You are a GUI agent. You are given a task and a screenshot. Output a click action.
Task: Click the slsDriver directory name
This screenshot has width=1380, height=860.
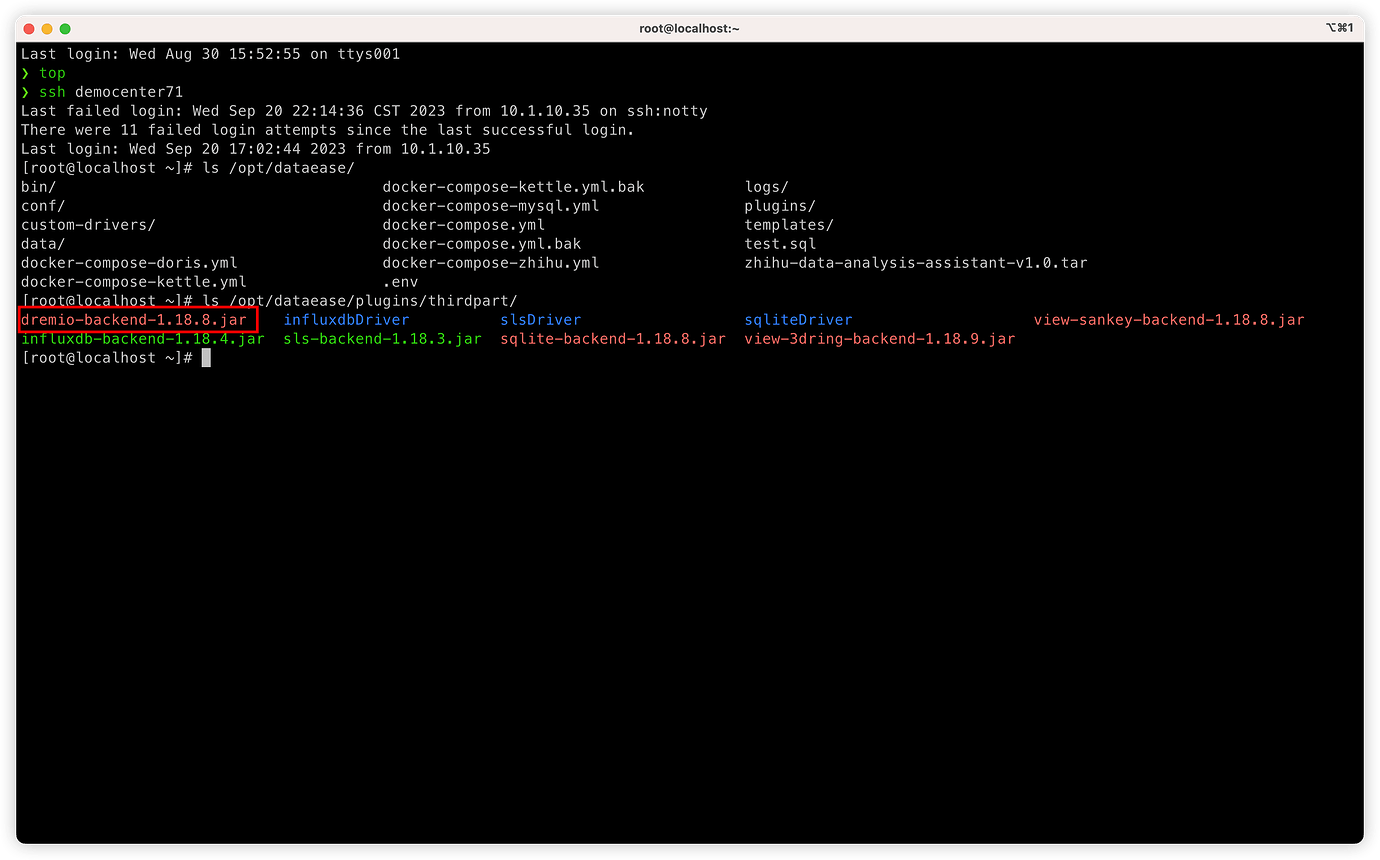540,319
